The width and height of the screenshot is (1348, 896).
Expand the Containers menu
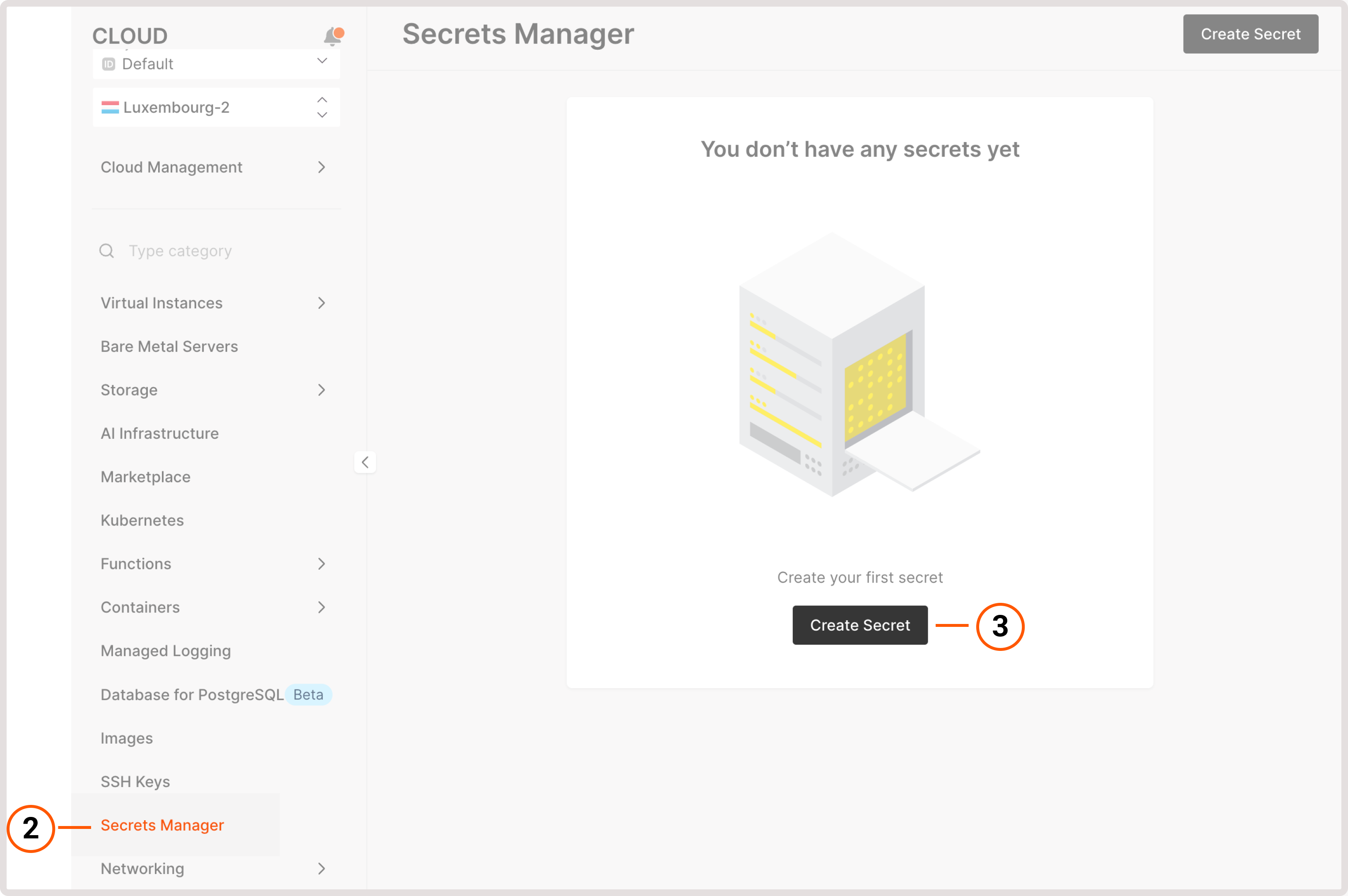[x=322, y=607]
